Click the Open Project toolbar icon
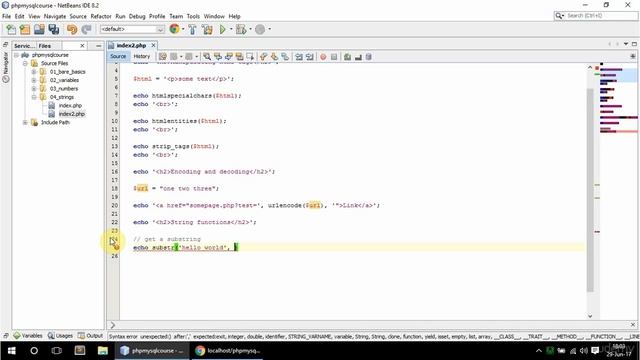The height and width of the screenshot is (360, 640). pyautogui.click(x=39, y=29)
